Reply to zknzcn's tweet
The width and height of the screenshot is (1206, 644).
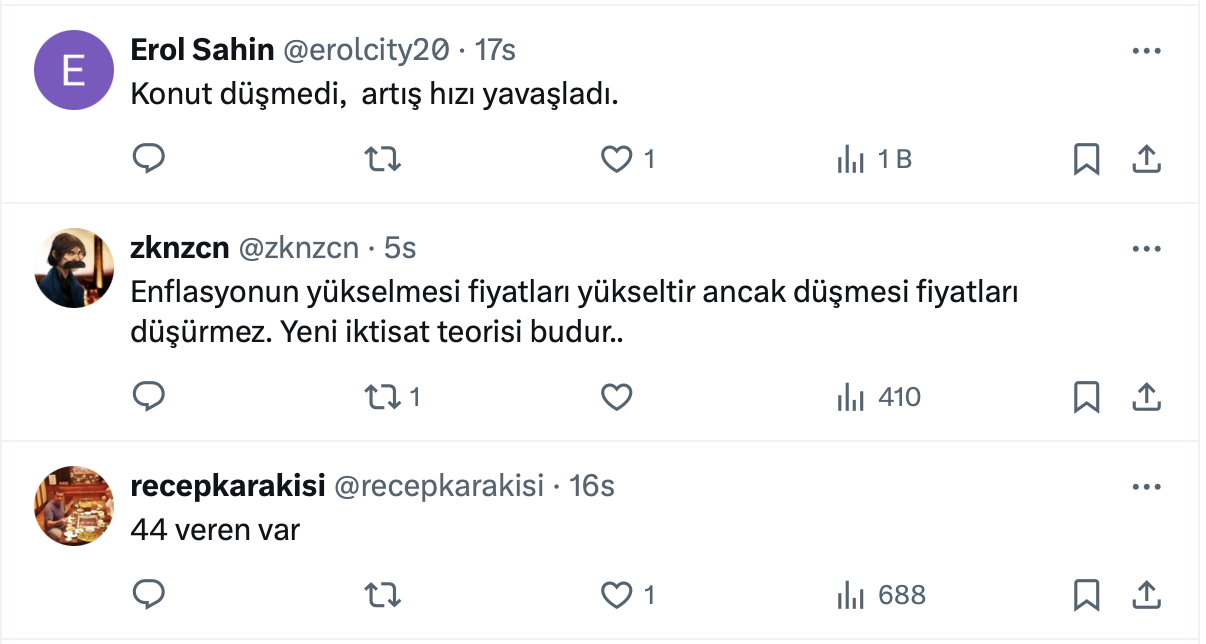tap(149, 397)
